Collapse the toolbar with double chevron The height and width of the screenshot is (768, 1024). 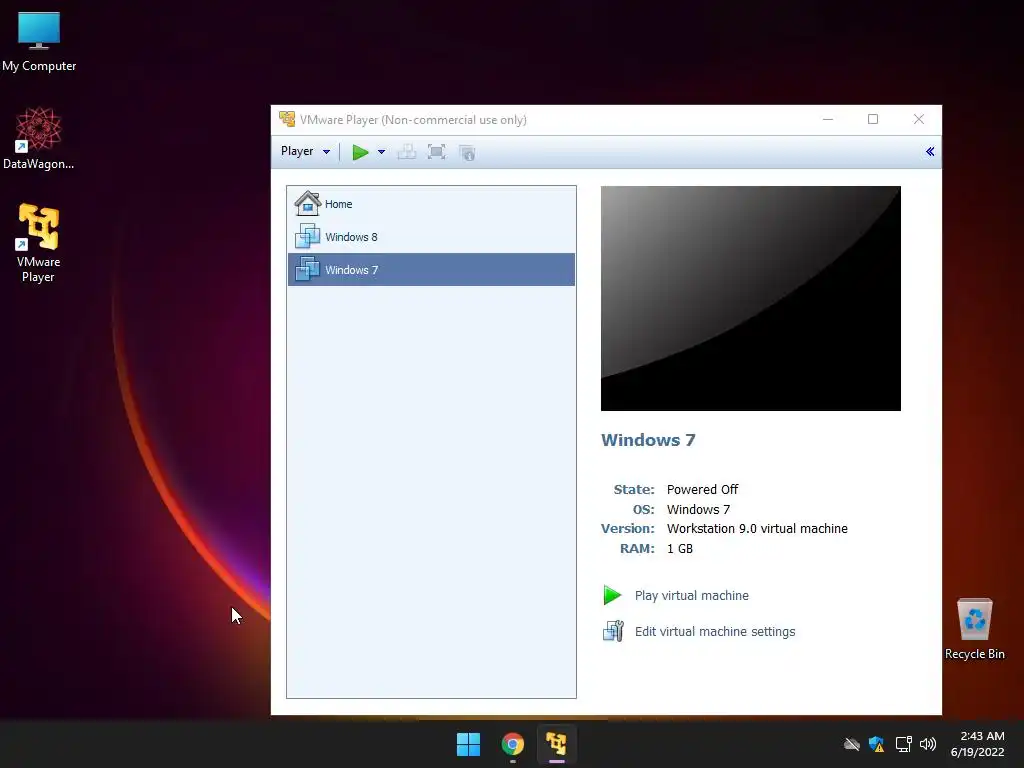point(930,152)
